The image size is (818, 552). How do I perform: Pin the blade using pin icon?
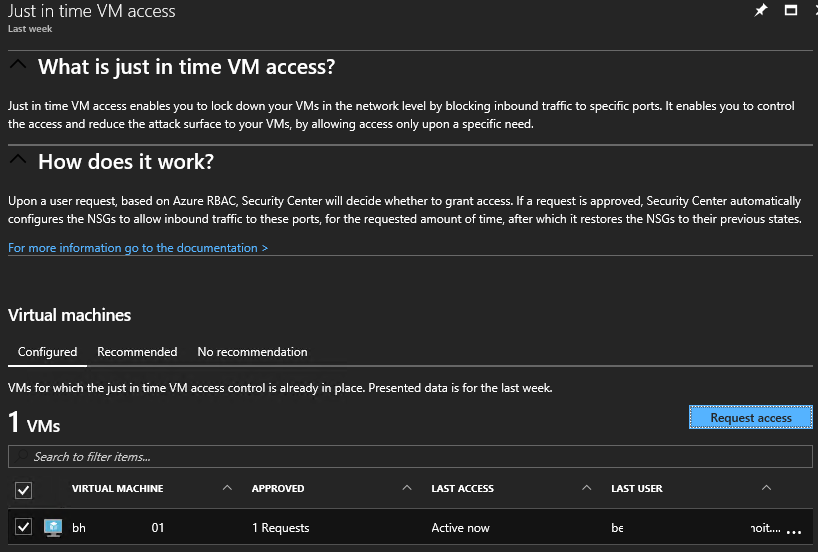tap(760, 11)
